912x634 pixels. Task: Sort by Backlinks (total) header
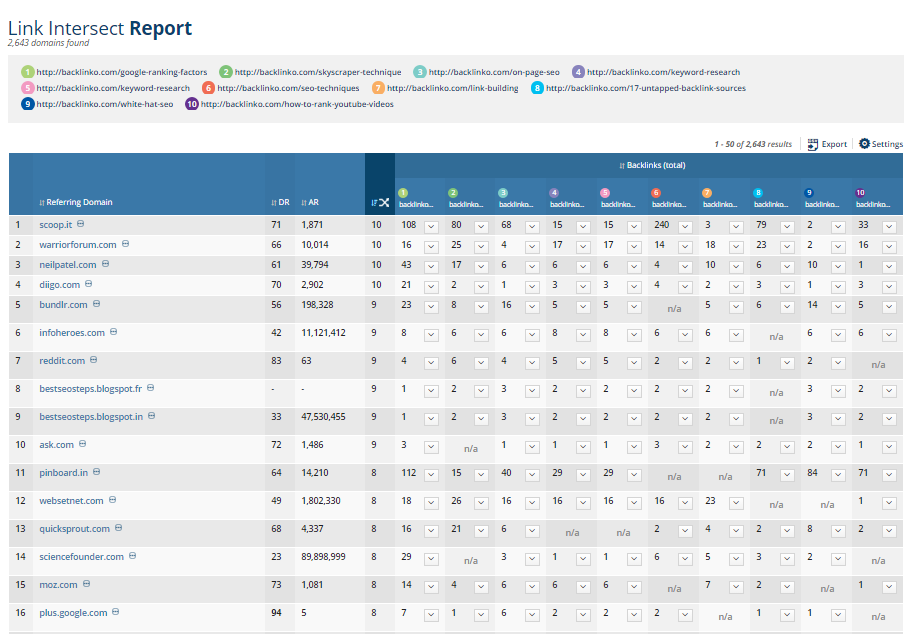click(x=652, y=165)
